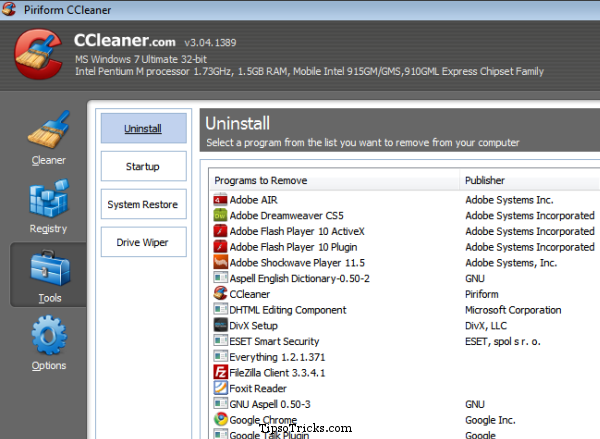Select DHTML Editing Component entry
Image resolution: width=600 pixels, height=439 pixels.
pyautogui.click(x=288, y=310)
